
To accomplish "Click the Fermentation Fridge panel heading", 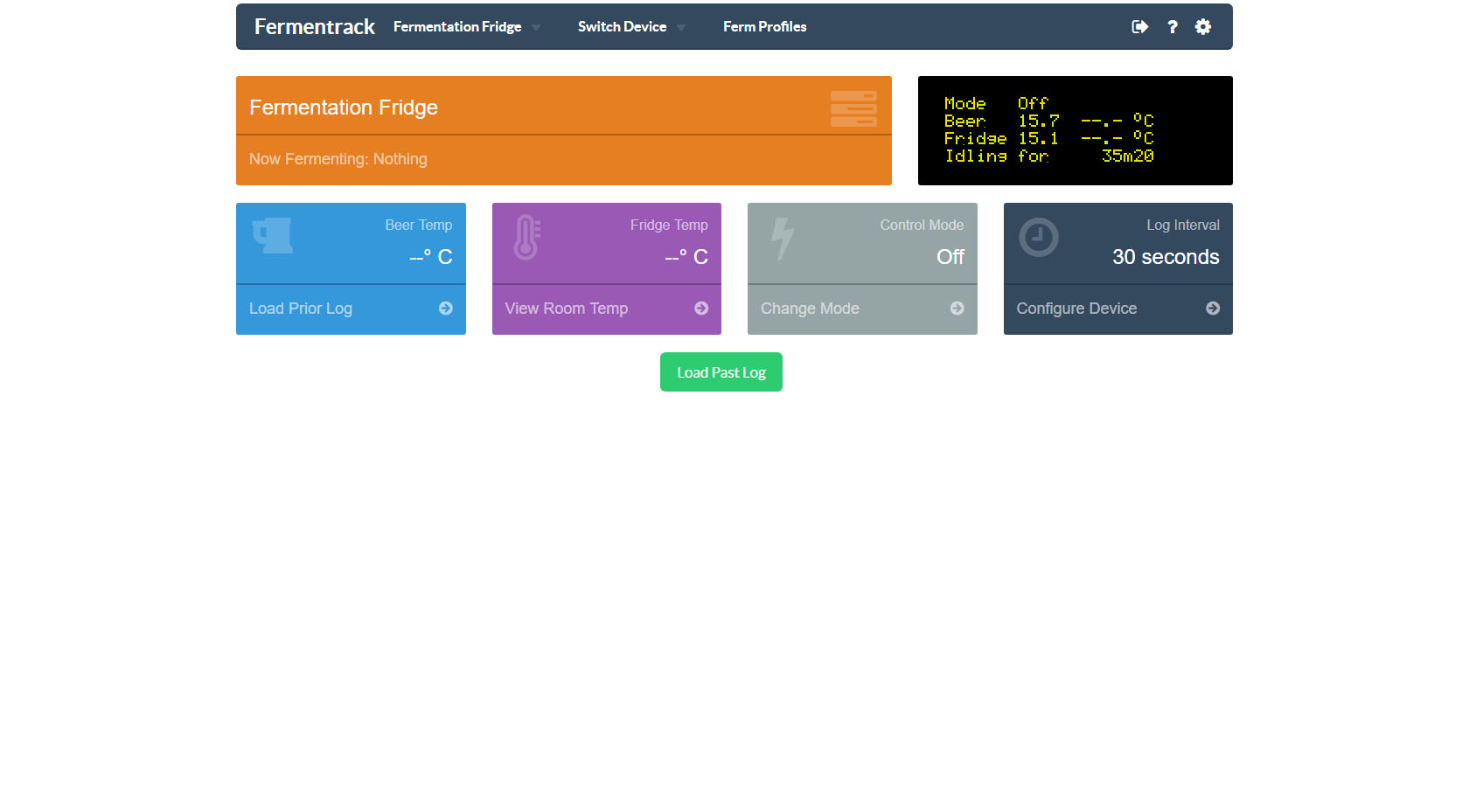I will [x=344, y=108].
